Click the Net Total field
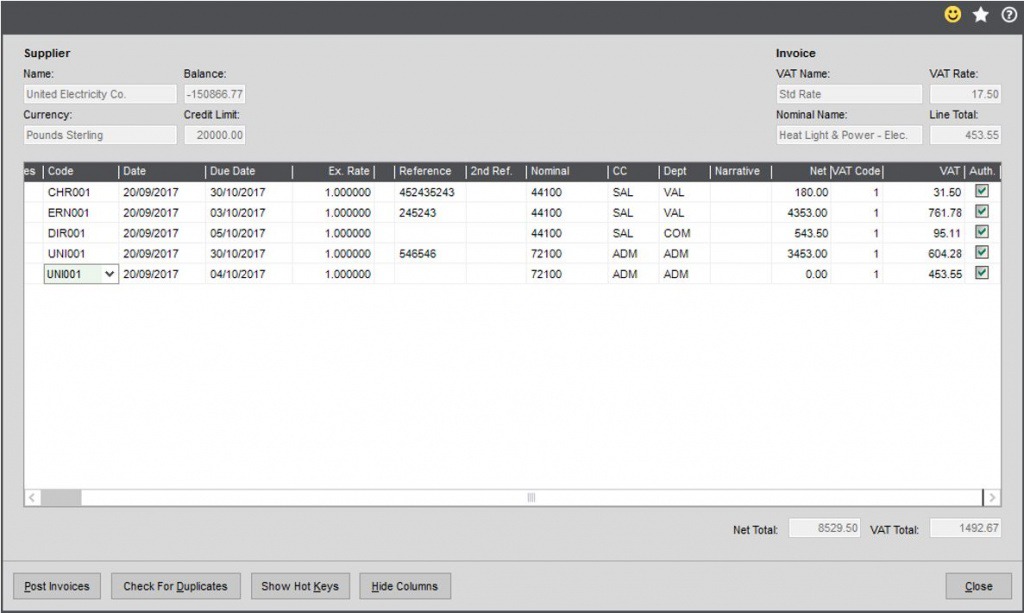Image resolution: width=1024 pixels, height=613 pixels. coord(824,528)
